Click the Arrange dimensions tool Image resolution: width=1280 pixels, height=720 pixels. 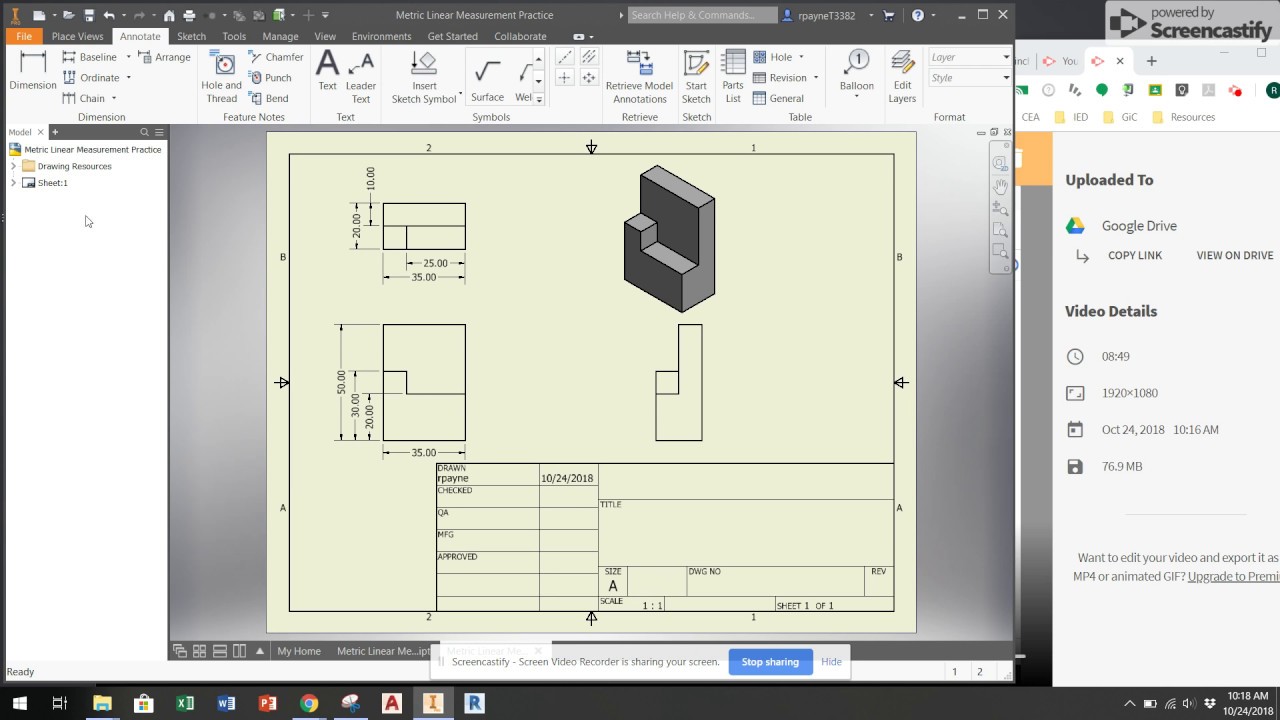tap(165, 57)
